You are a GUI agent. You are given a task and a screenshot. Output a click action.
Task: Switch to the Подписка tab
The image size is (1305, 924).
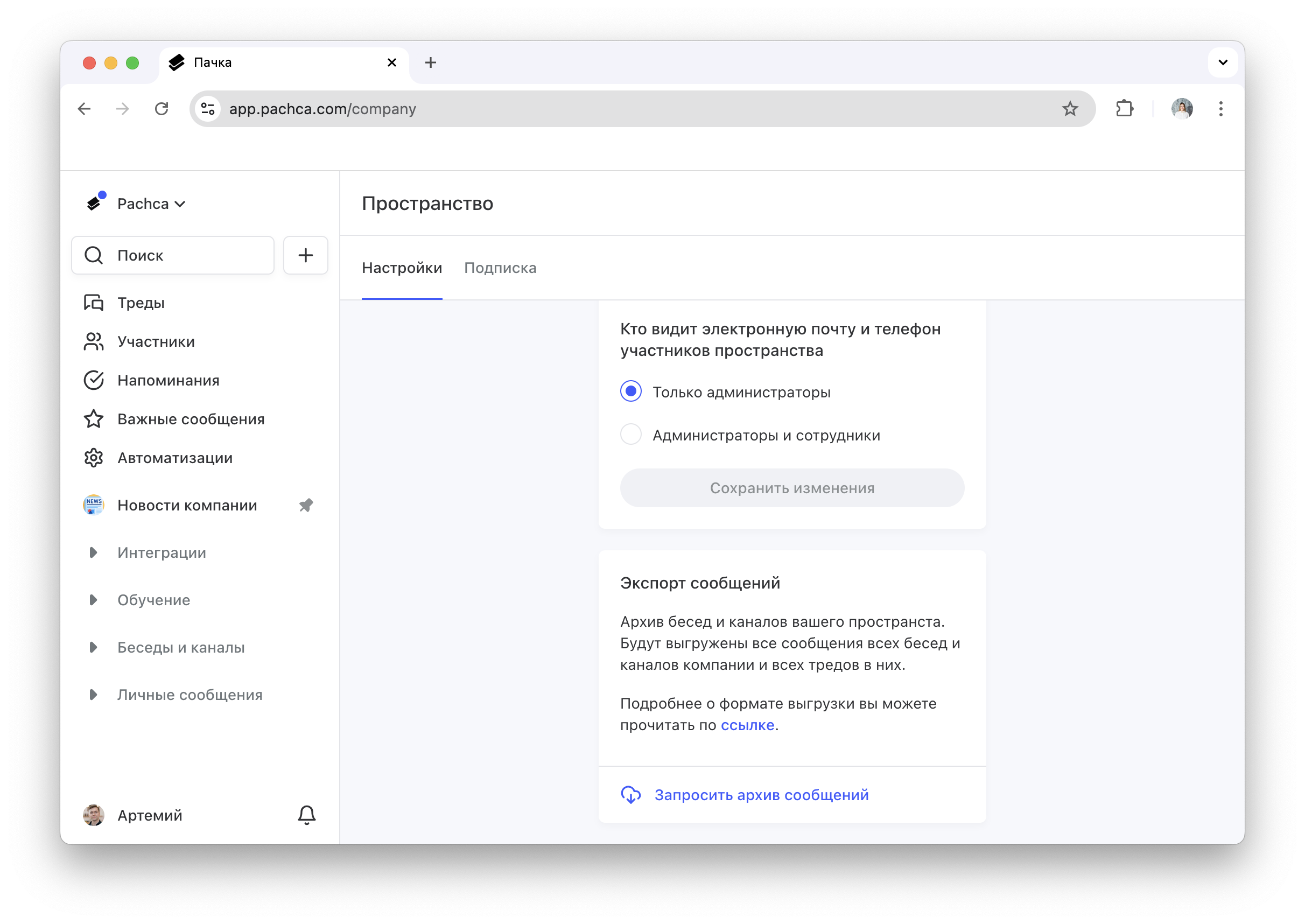[x=500, y=268]
